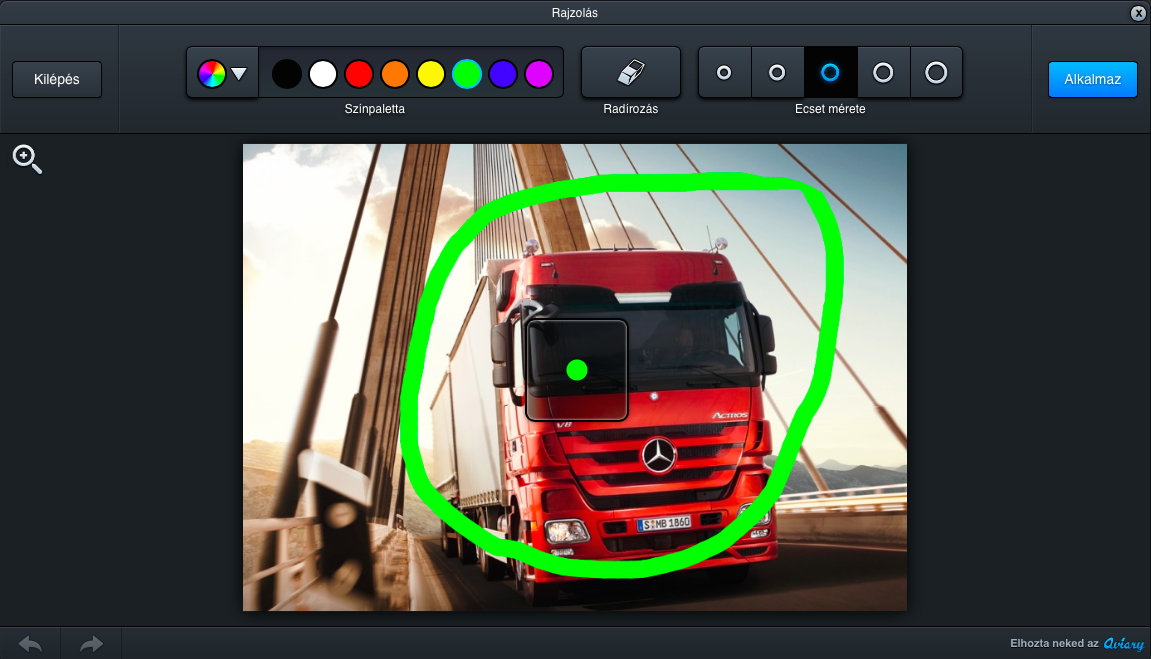Click the Kilépés button
This screenshot has height=659, width=1151.
[57, 79]
